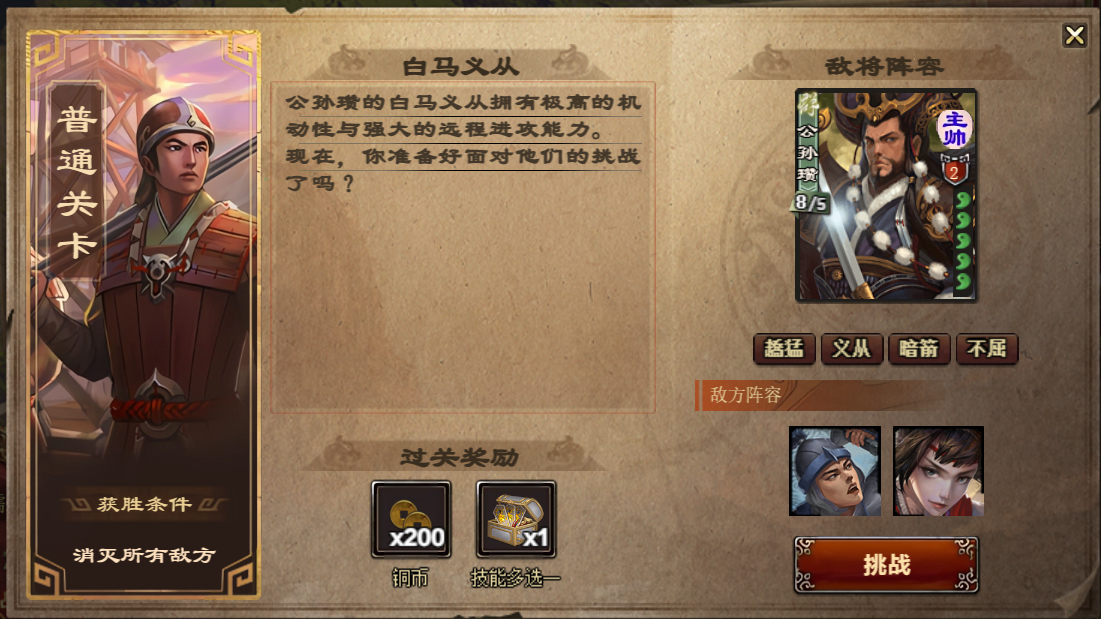1101x619 pixels.
Task: Click the red shield level 2 icon
Action: tap(954, 171)
